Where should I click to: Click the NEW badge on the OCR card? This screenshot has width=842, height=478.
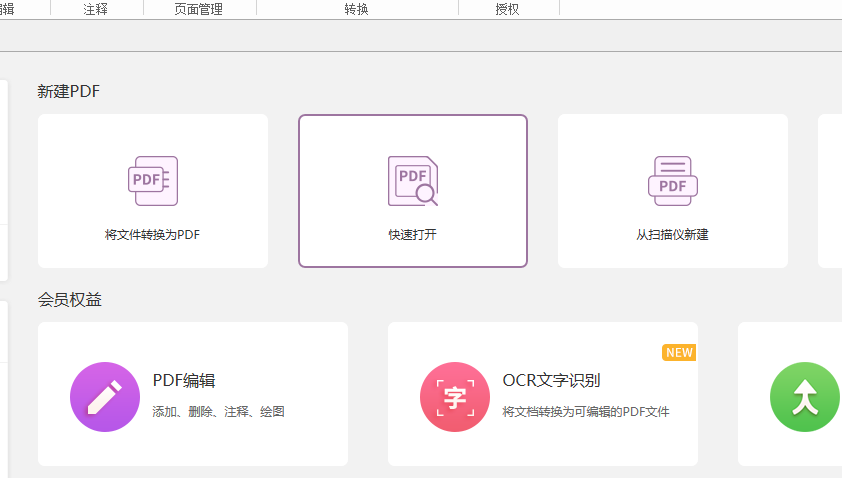tap(679, 352)
